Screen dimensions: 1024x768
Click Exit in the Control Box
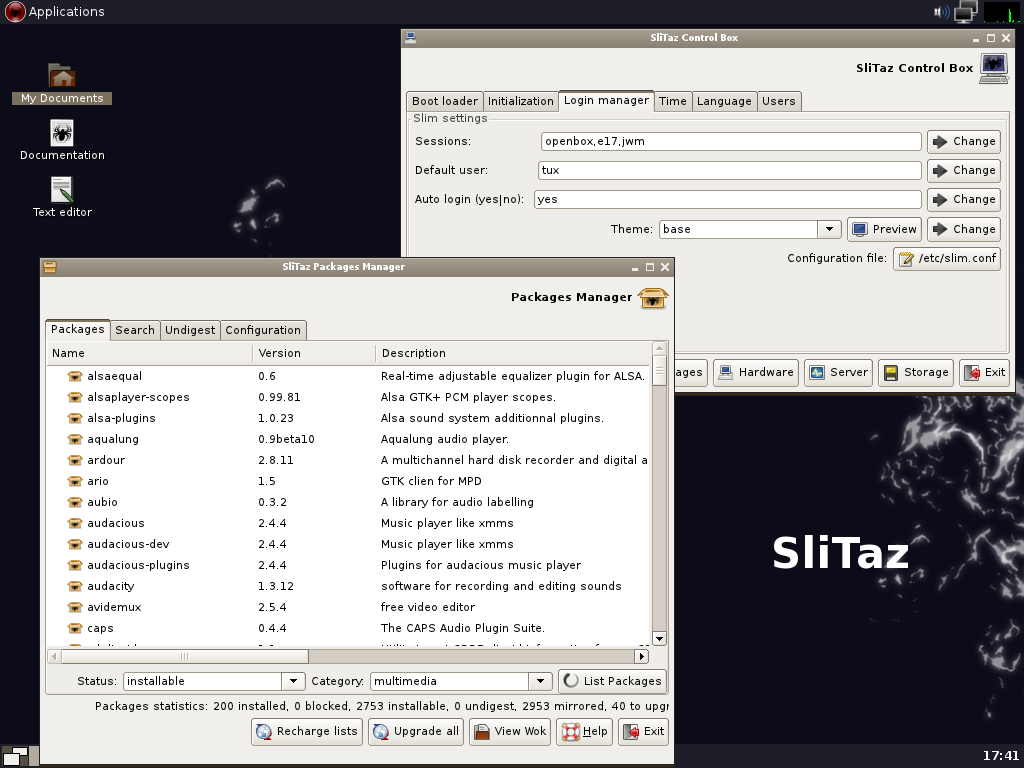click(x=985, y=372)
